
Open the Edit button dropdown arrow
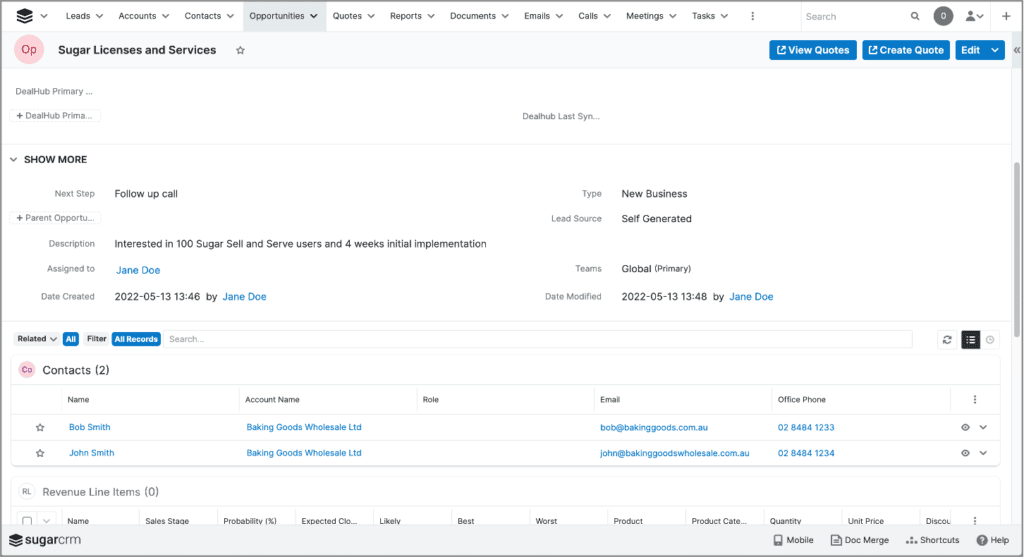coord(995,50)
